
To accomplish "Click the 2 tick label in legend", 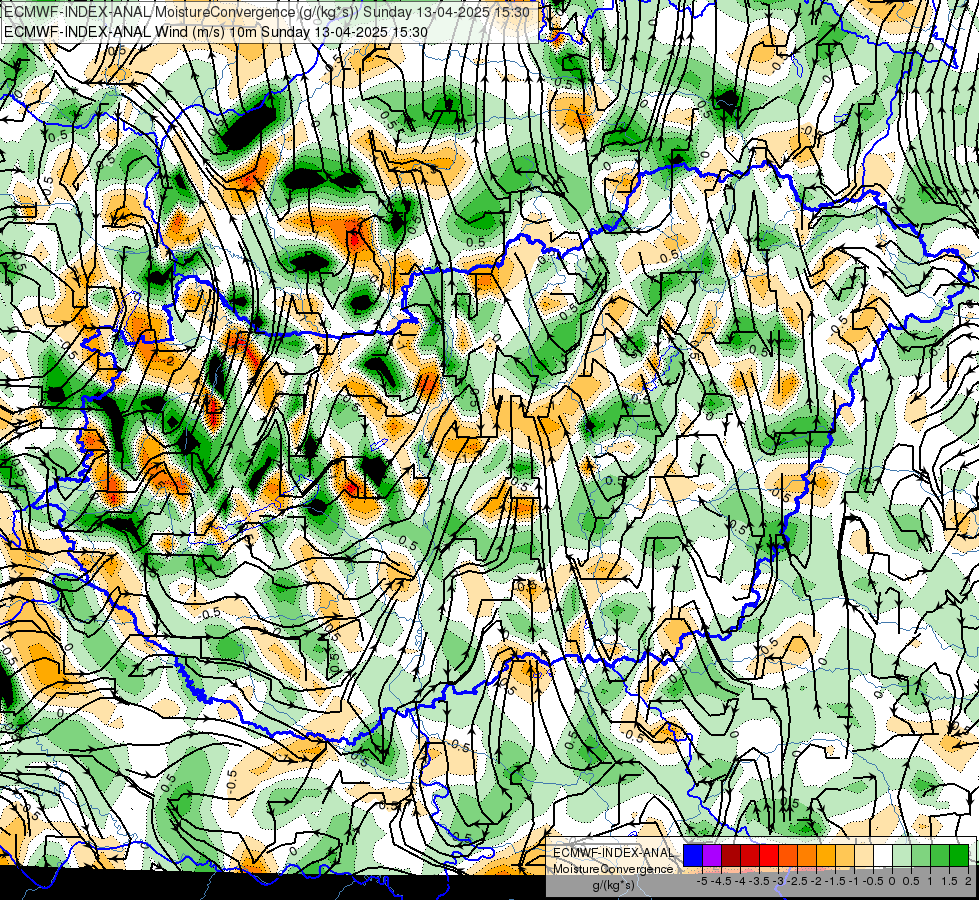I will [x=968, y=881].
